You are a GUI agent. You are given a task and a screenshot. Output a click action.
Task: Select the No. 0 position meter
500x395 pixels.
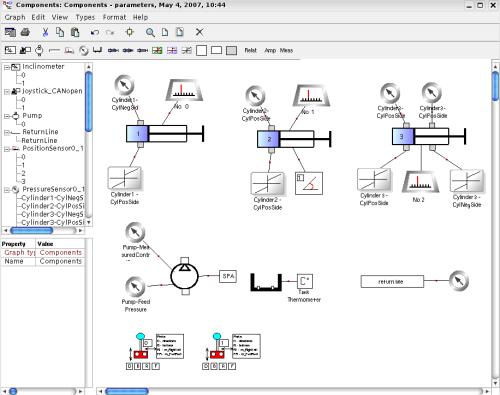tap(184, 90)
